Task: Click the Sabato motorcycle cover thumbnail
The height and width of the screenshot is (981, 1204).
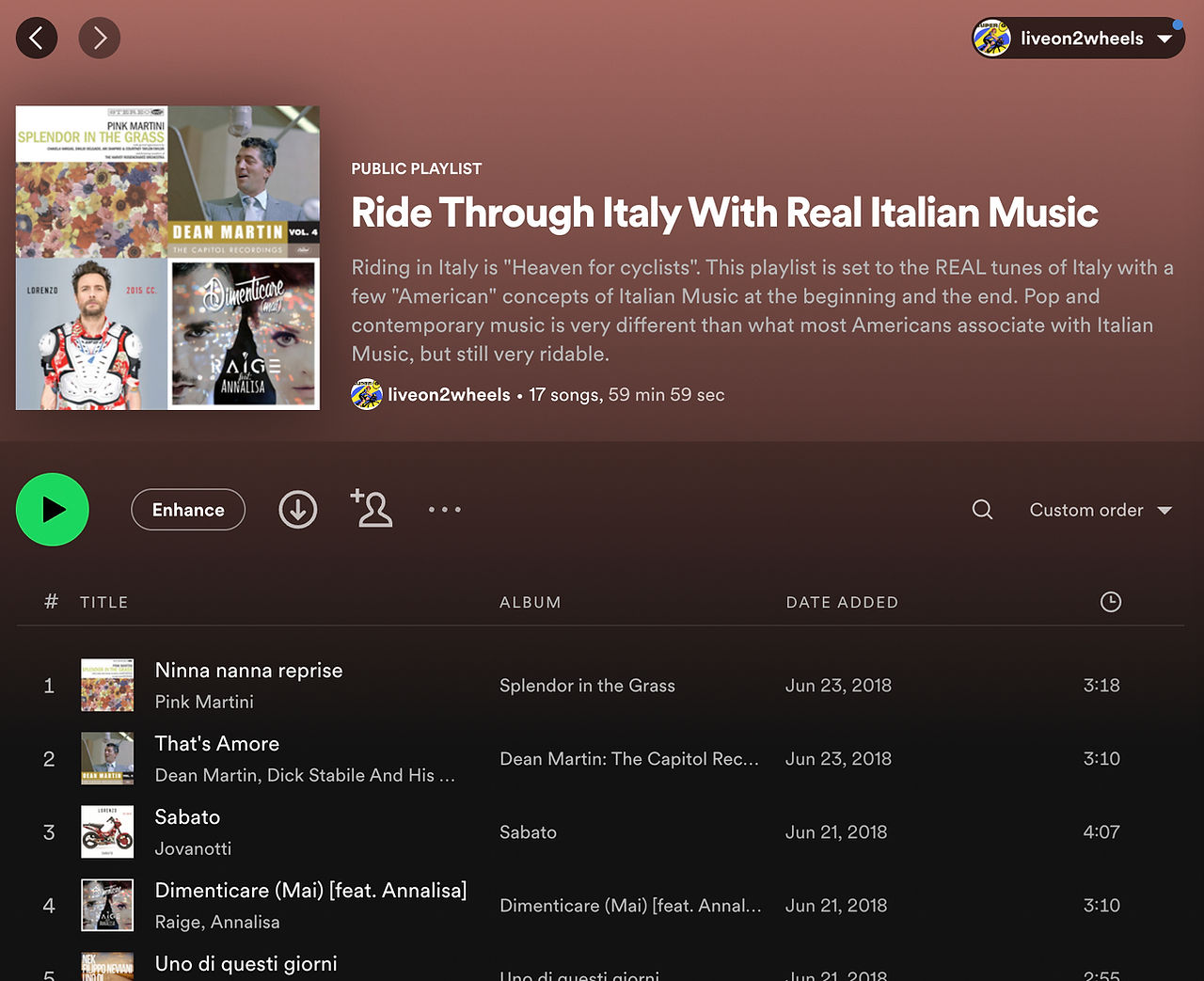Action: coord(107,831)
